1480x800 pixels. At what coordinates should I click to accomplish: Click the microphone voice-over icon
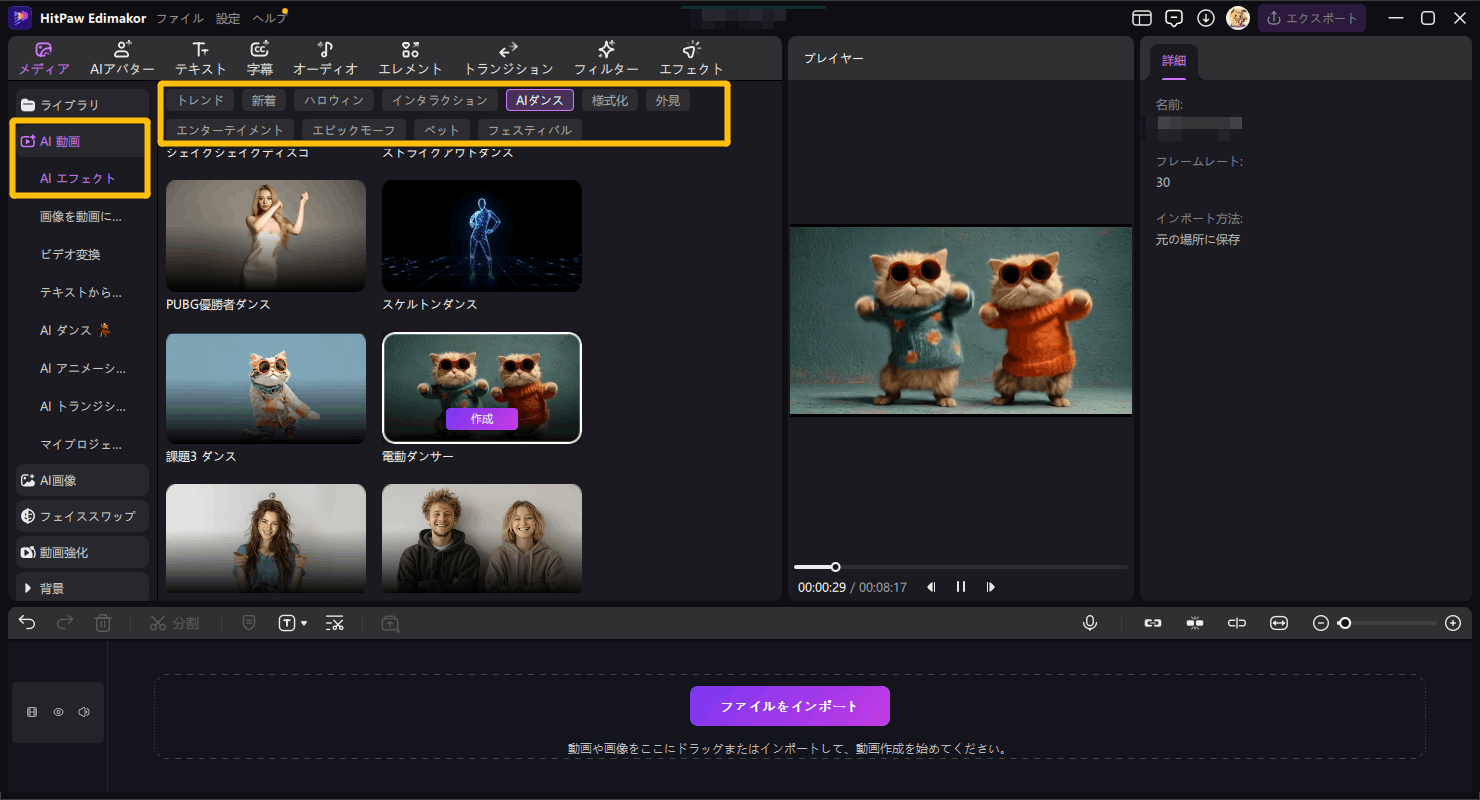[x=1090, y=623]
